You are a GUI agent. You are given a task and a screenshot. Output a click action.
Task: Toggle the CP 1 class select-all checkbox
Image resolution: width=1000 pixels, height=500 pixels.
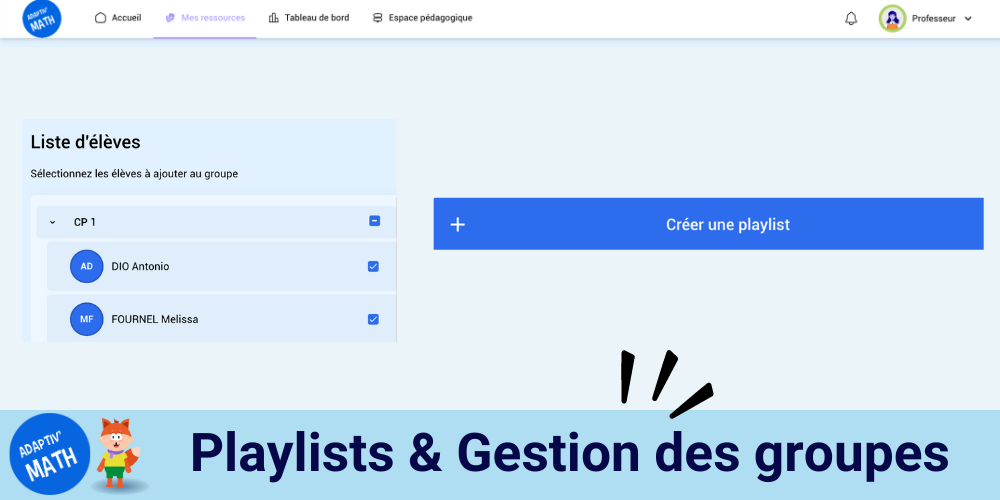click(x=375, y=221)
